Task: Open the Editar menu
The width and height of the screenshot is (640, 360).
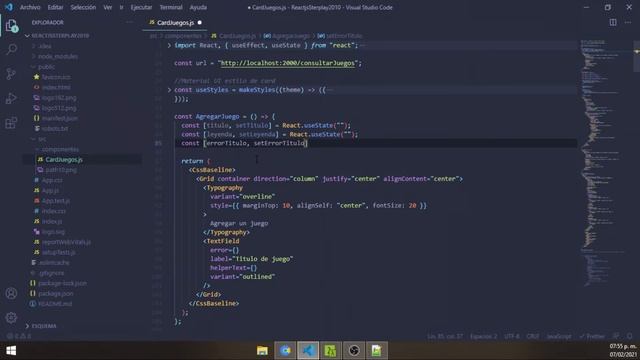Action: tap(56, 7)
